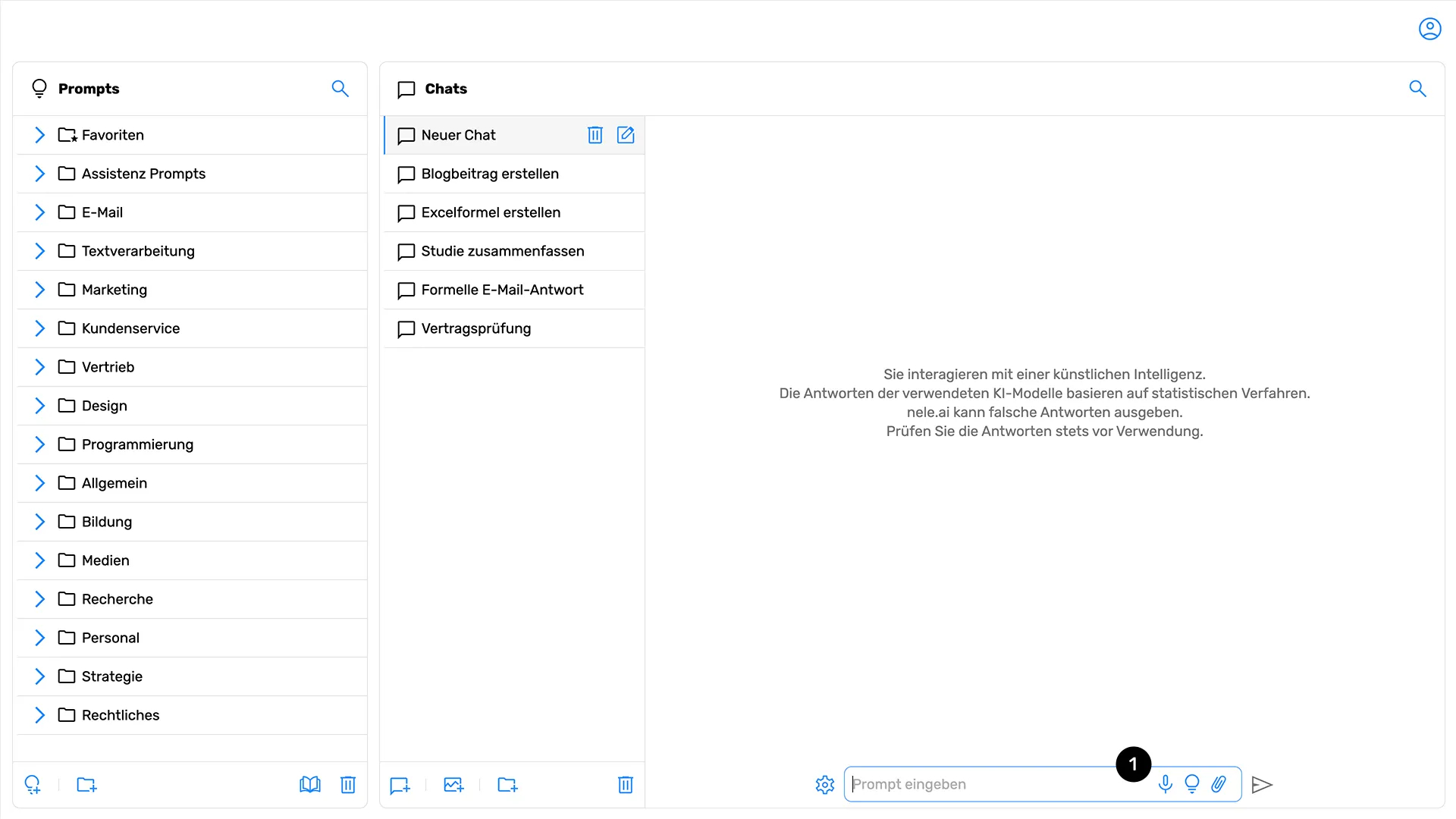Screen dimensions: 1456x819
Task: Expand the Marketing folder chevron
Action: click(x=40, y=290)
